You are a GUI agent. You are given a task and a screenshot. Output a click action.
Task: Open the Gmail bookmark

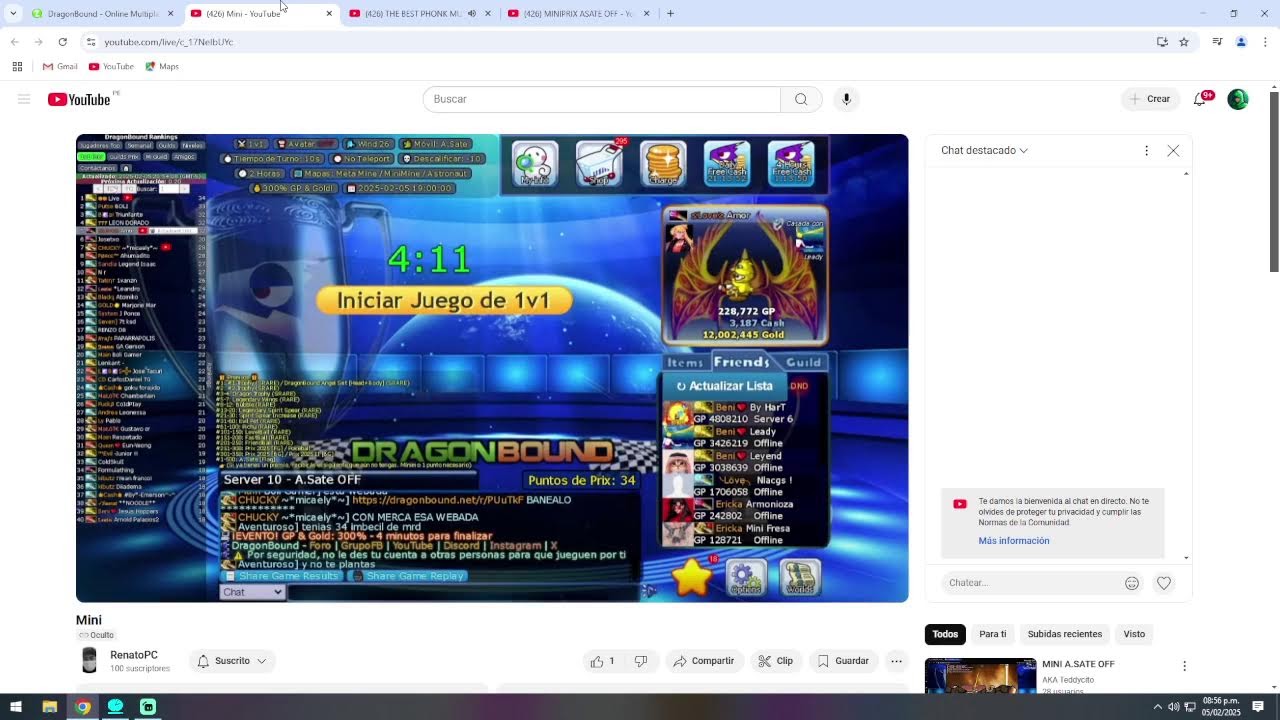(60, 66)
